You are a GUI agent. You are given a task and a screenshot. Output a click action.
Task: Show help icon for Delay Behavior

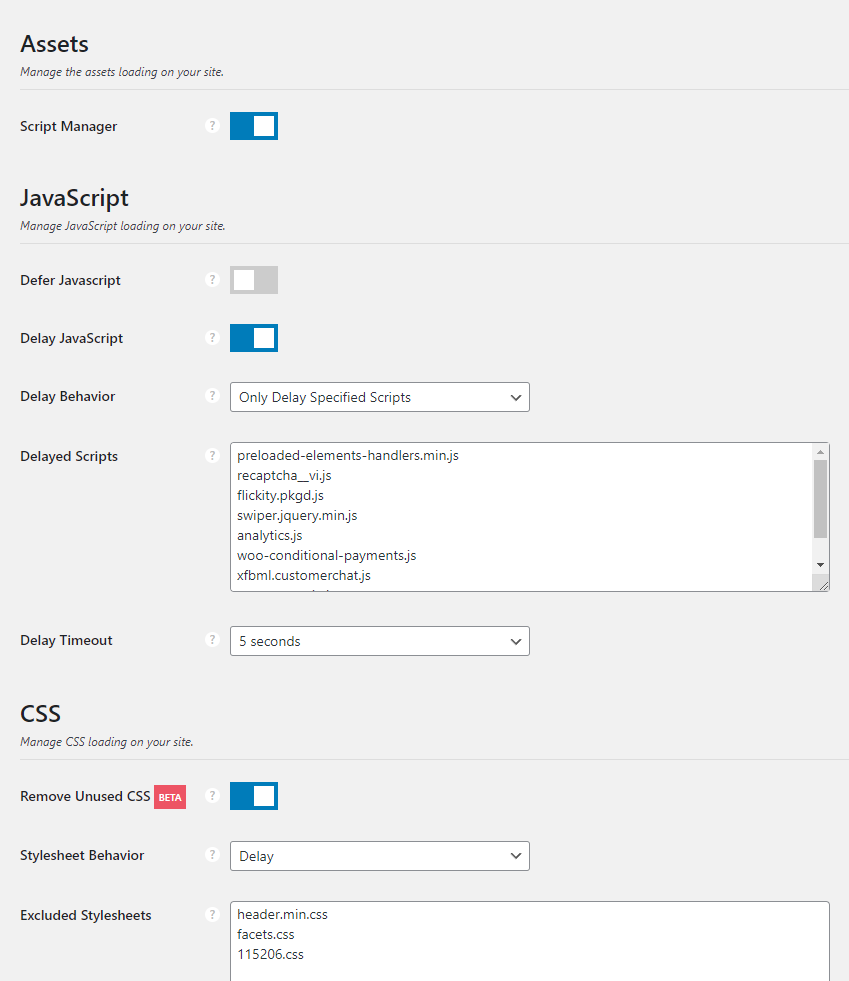pyautogui.click(x=212, y=396)
